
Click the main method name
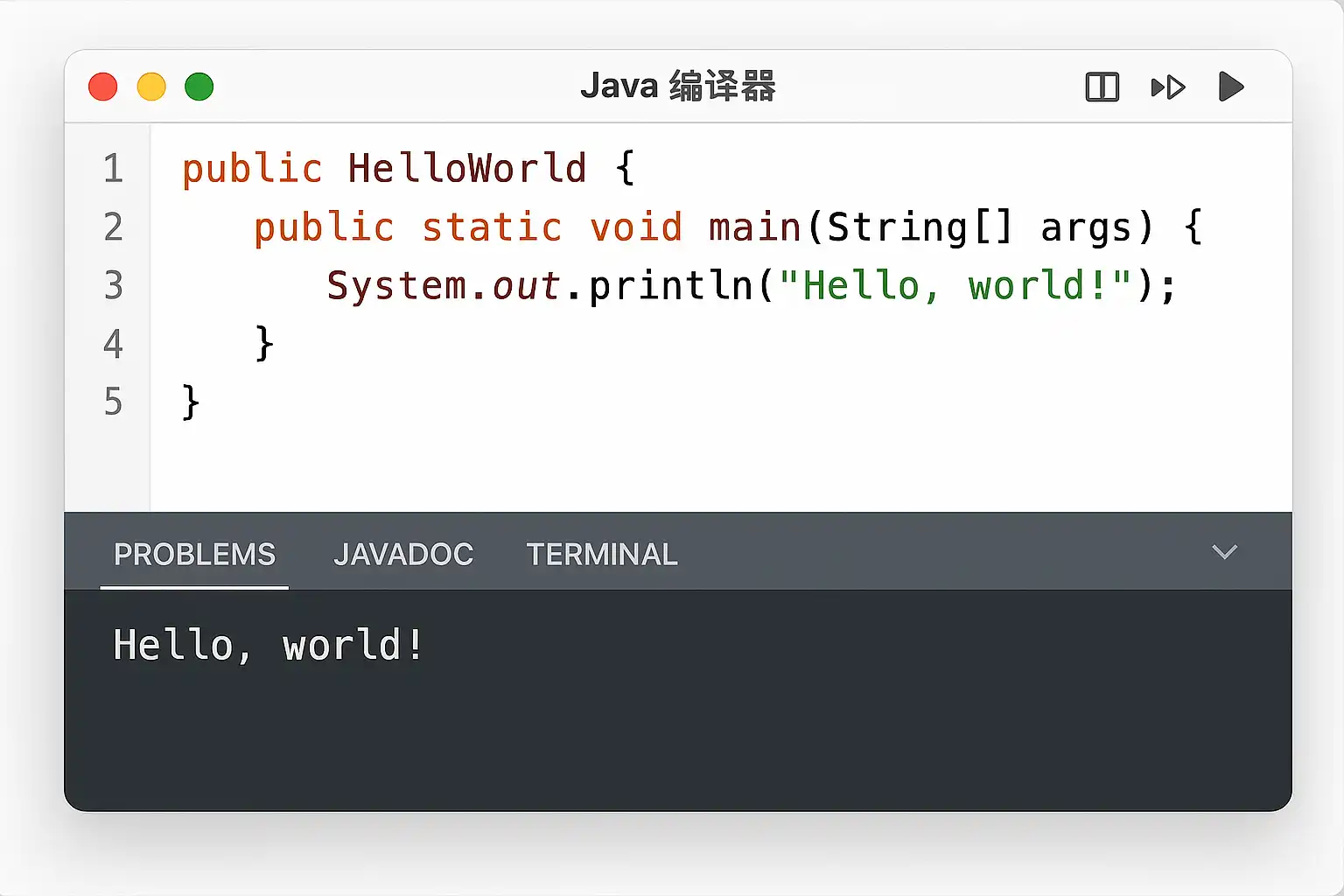click(x=754, y=227)
